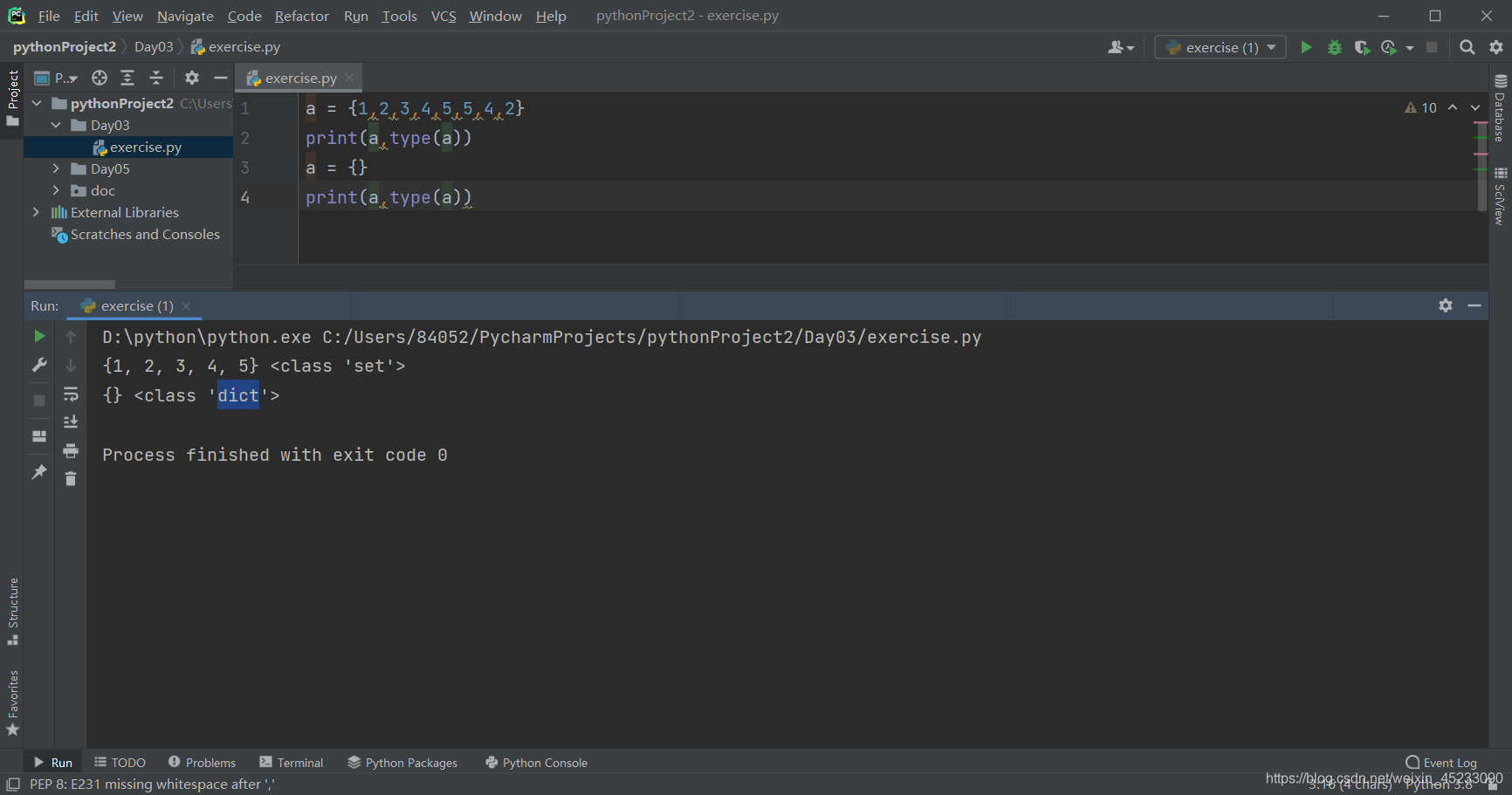Open the exercise (1) run configuration dropdown

pyautogui.click(x=1220, y=47)
